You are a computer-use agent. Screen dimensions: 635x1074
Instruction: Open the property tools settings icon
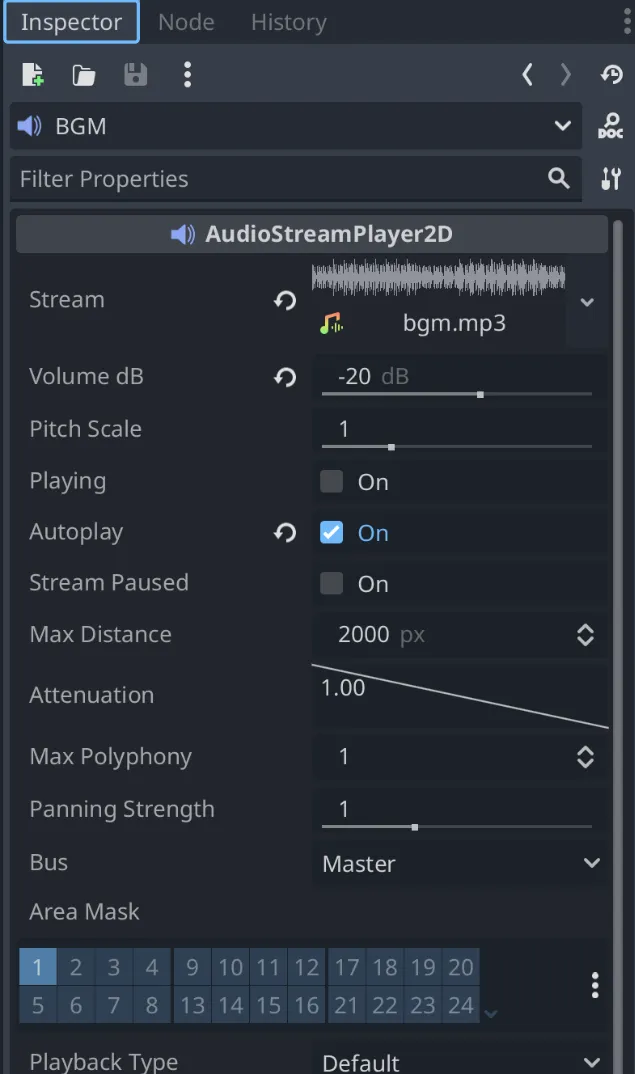coord(610,179)
